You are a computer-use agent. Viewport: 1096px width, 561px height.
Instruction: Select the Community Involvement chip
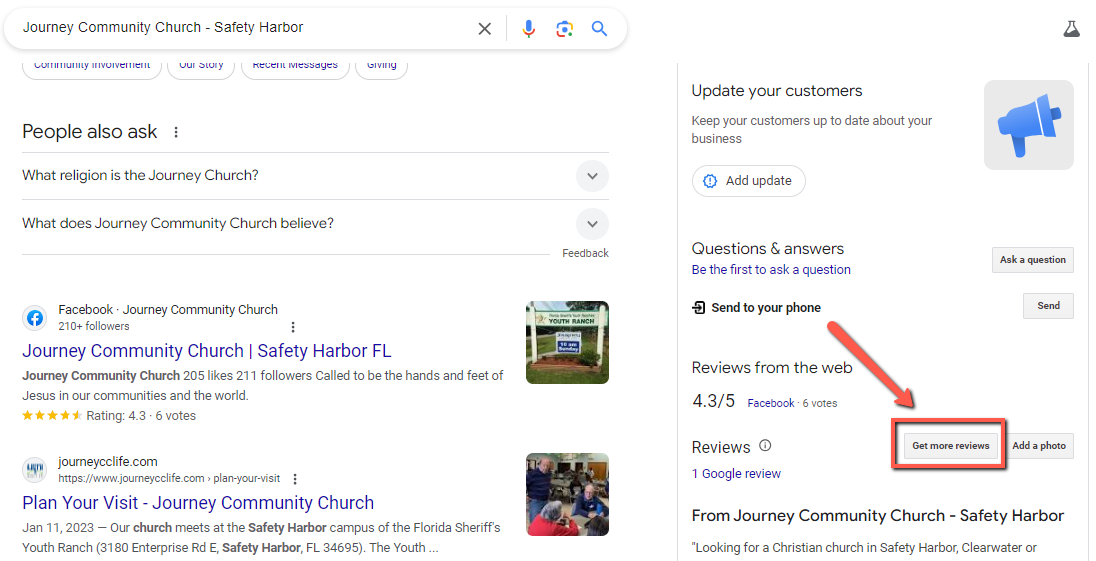[92, 66]
